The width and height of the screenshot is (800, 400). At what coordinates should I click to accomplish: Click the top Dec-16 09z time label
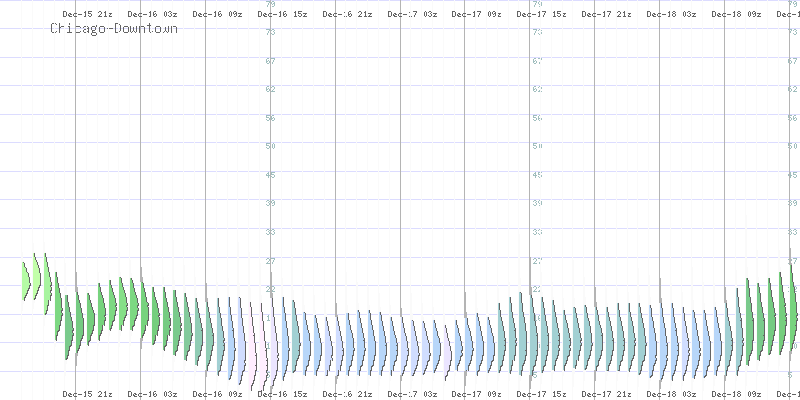(217, 15)
